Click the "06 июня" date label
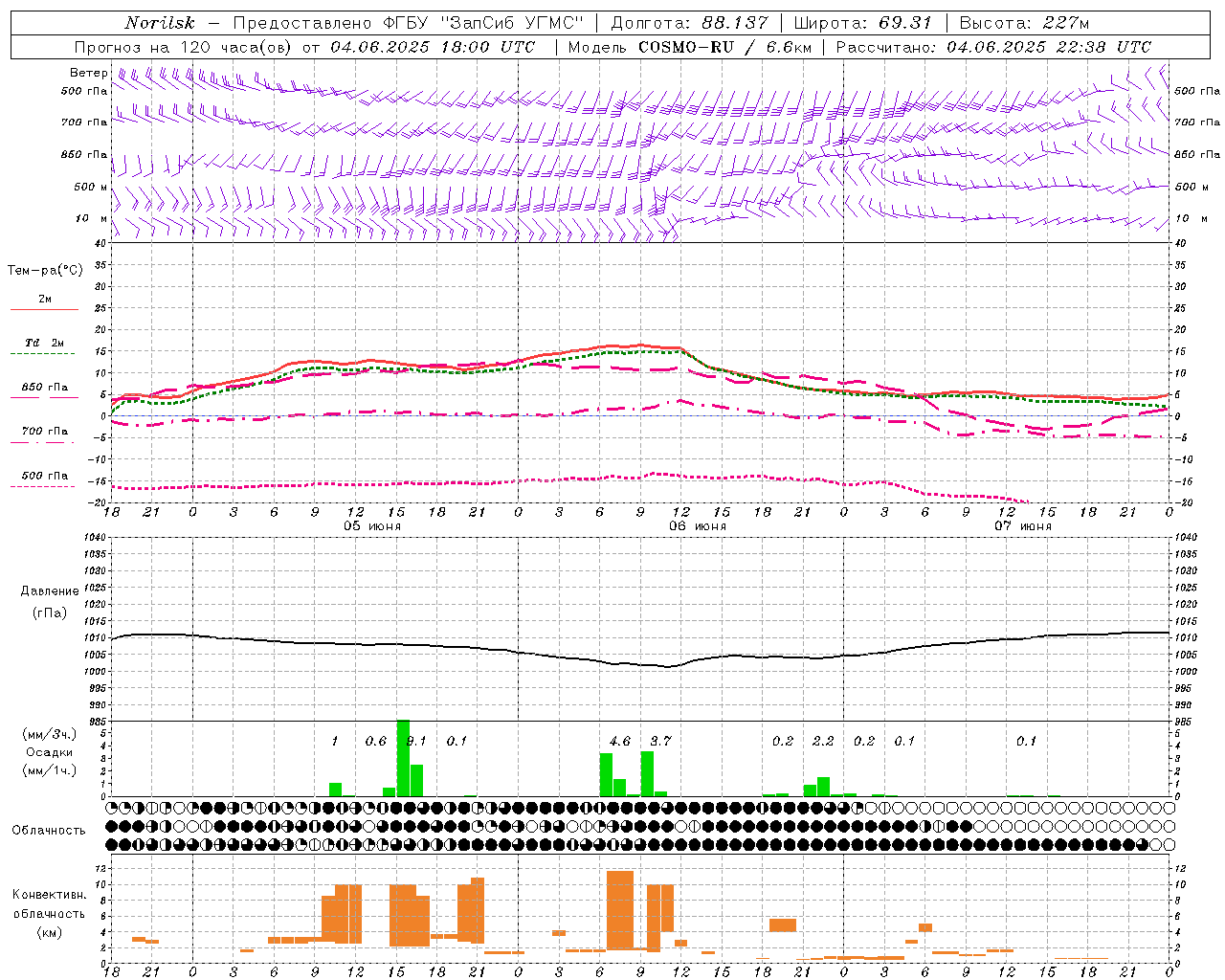Screen dimensions: 1225x980 pos(698,526)
